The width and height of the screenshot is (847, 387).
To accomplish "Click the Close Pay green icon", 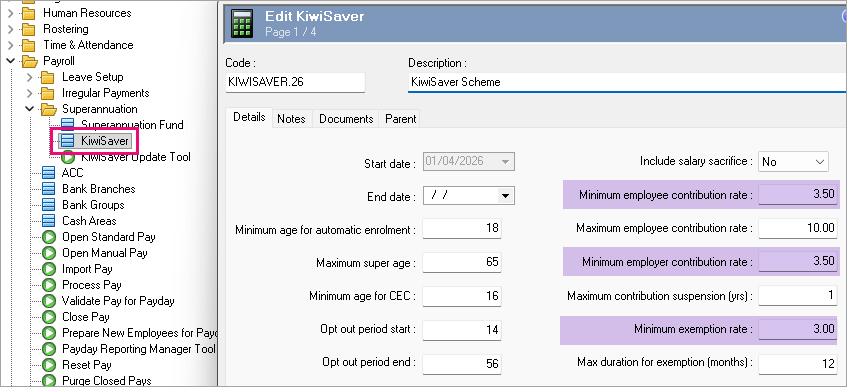I will (x=49, y=317).
